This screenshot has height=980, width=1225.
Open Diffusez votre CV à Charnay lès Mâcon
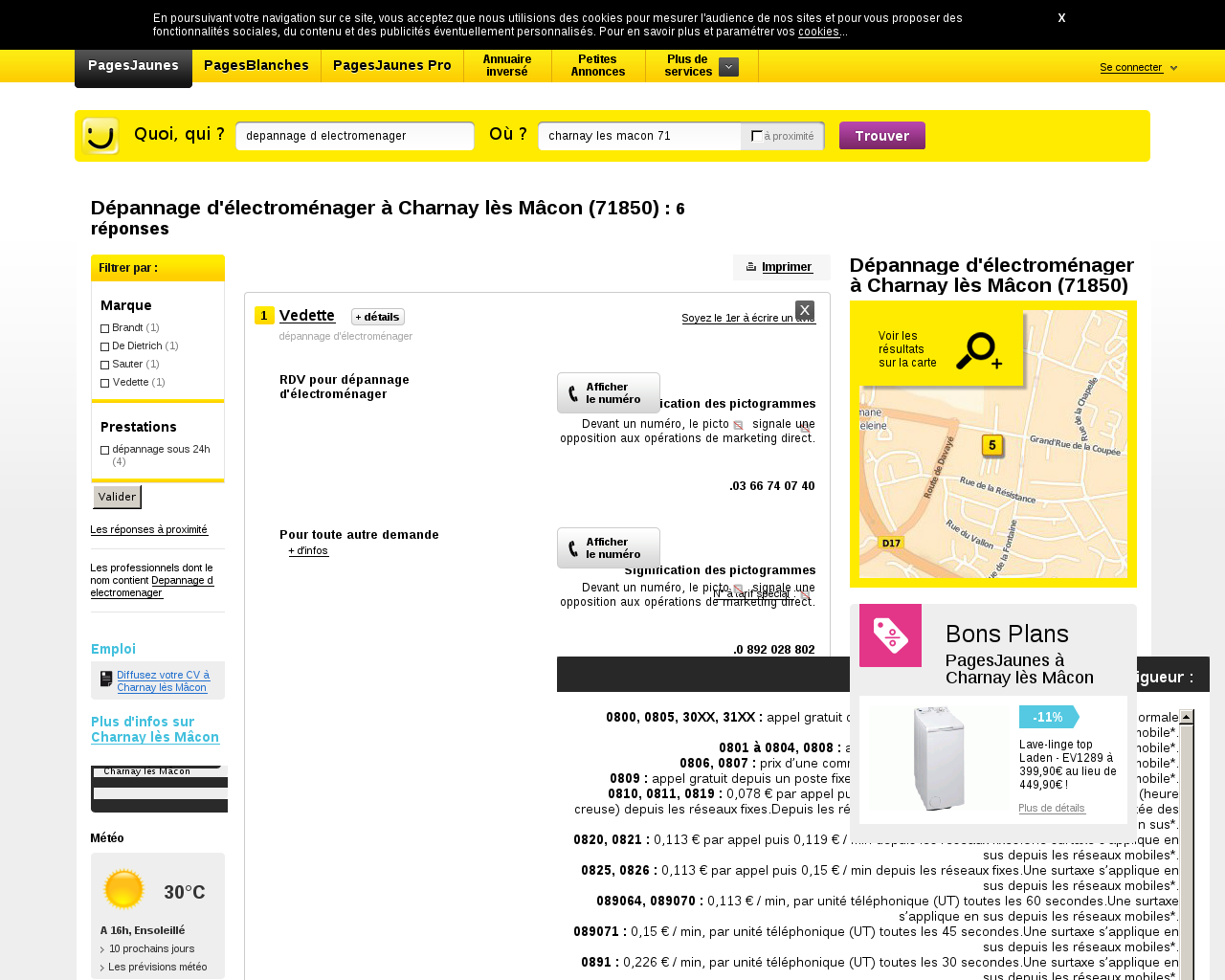coord(164,681)
